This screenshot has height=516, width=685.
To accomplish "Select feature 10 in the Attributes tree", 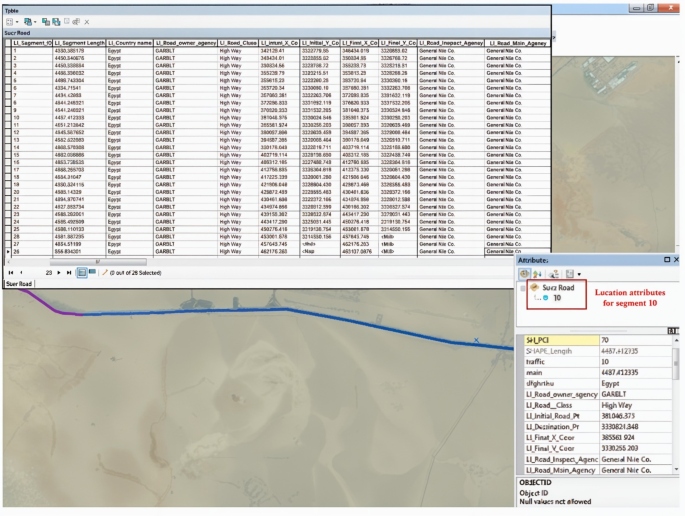I will [557, 297].
